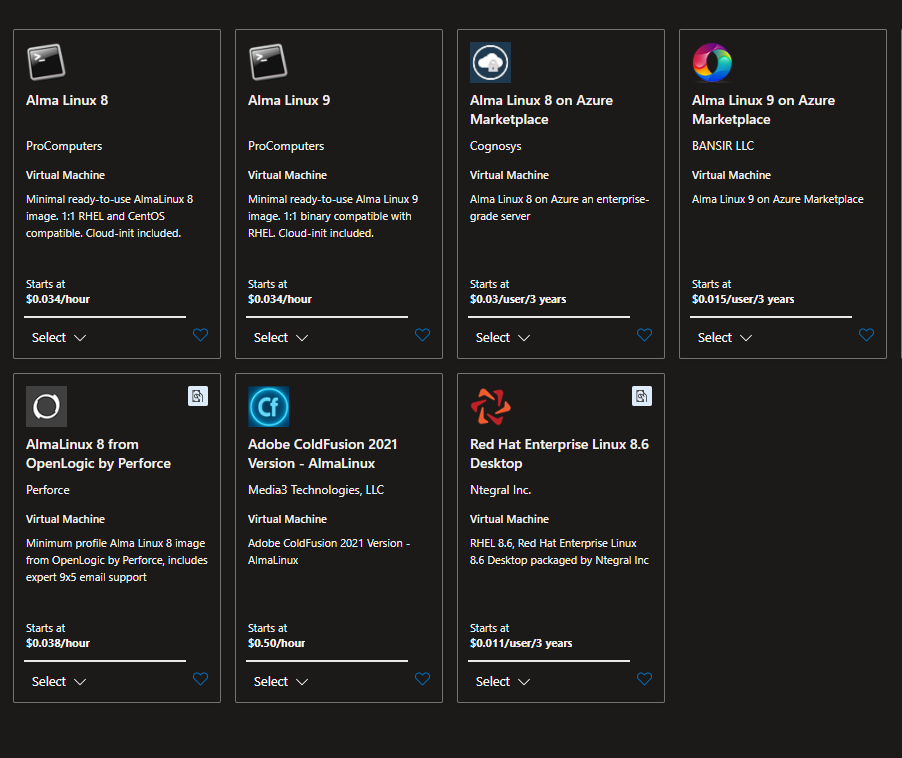Click the Alma Linux 9 on Azure Marketplace description
Image resolution: width=902 pixels, height=758 pixels.
777,199
